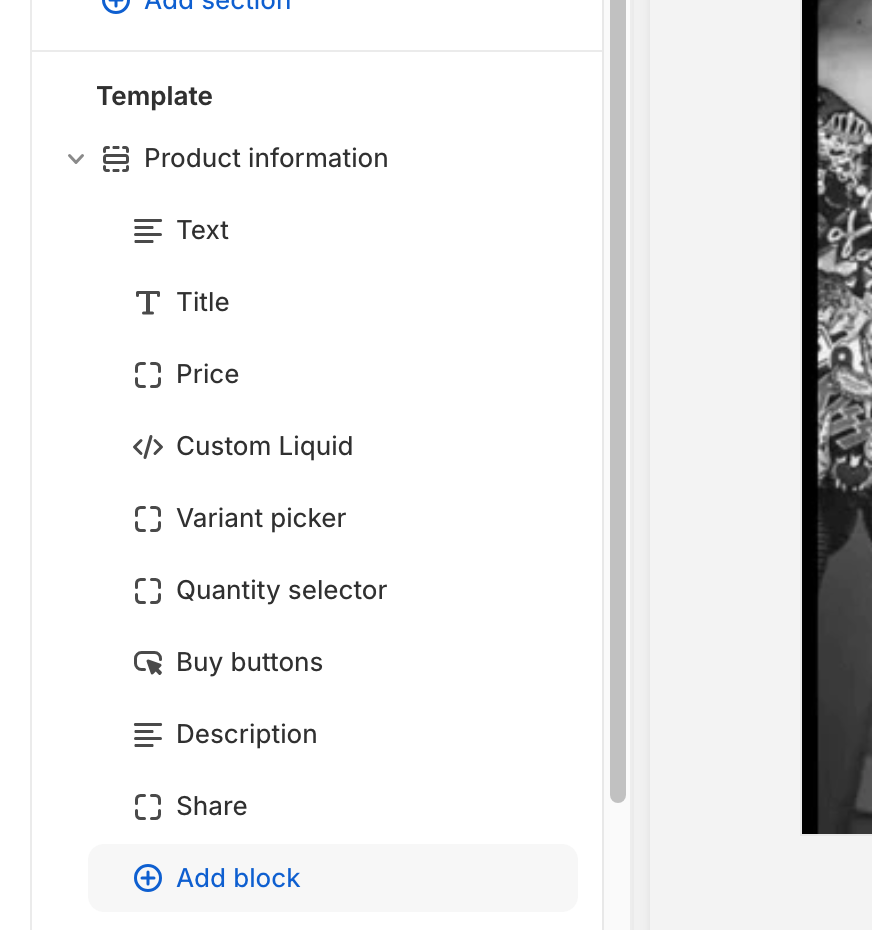Collapse the Product information section
The height and width of the screenshot is (930, 872).
click(75, 158)
